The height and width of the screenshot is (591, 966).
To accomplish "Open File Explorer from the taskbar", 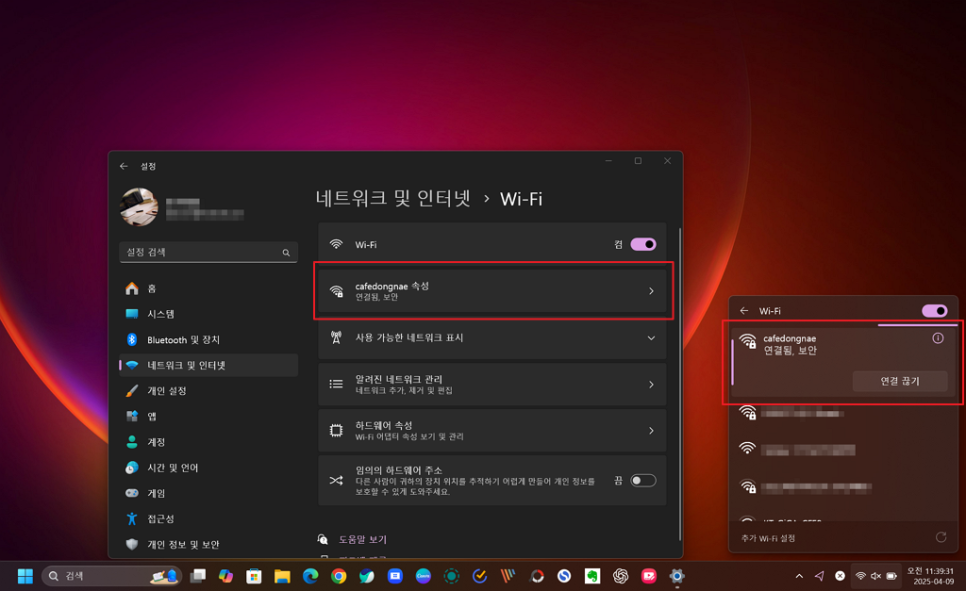I will pyautogui.click(x=282, y=576).
